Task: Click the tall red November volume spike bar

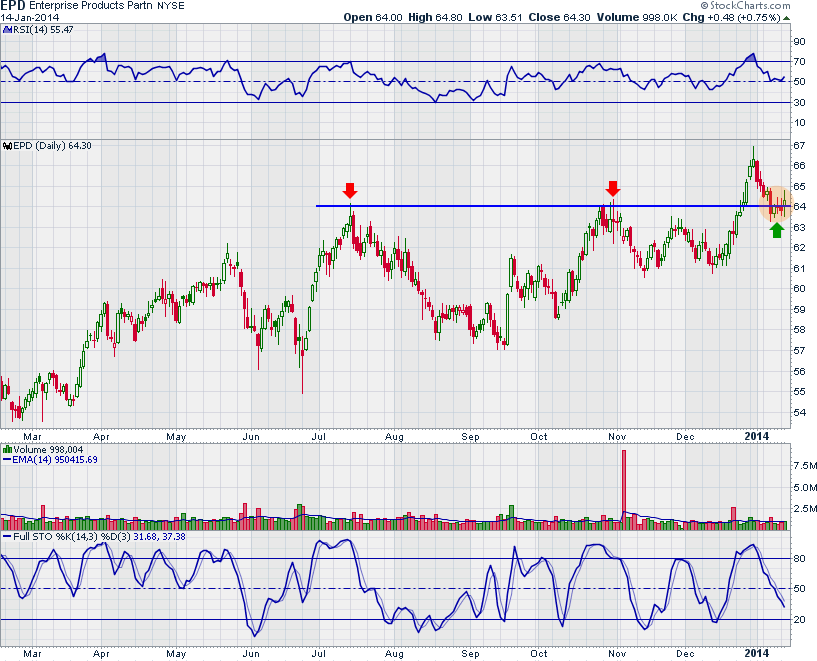Action: pyautogui.click(x=623, y=490)
